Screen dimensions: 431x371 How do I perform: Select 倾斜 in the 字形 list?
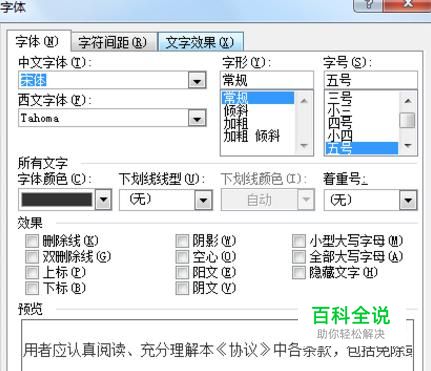pyautogui.click(x=258, y=110)
